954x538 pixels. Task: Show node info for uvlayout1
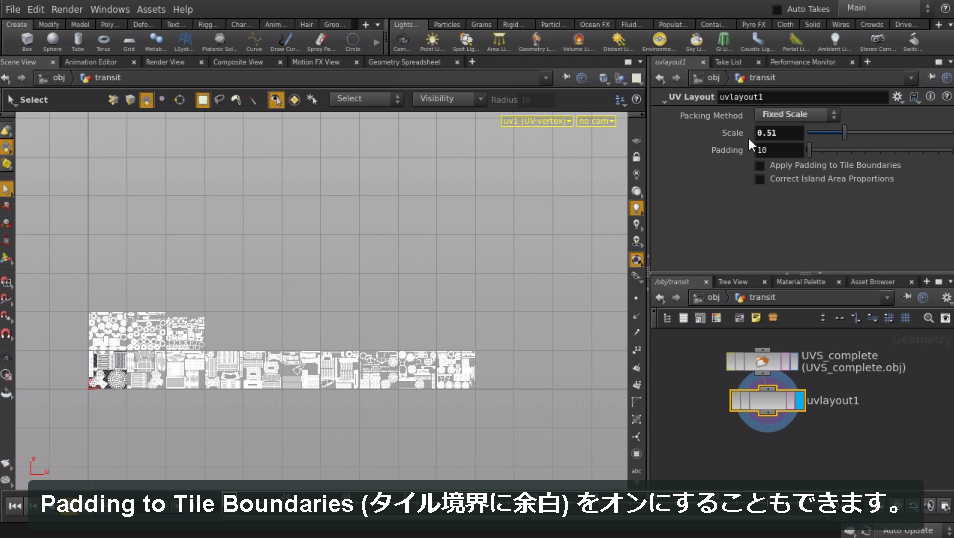click(930, 97)
